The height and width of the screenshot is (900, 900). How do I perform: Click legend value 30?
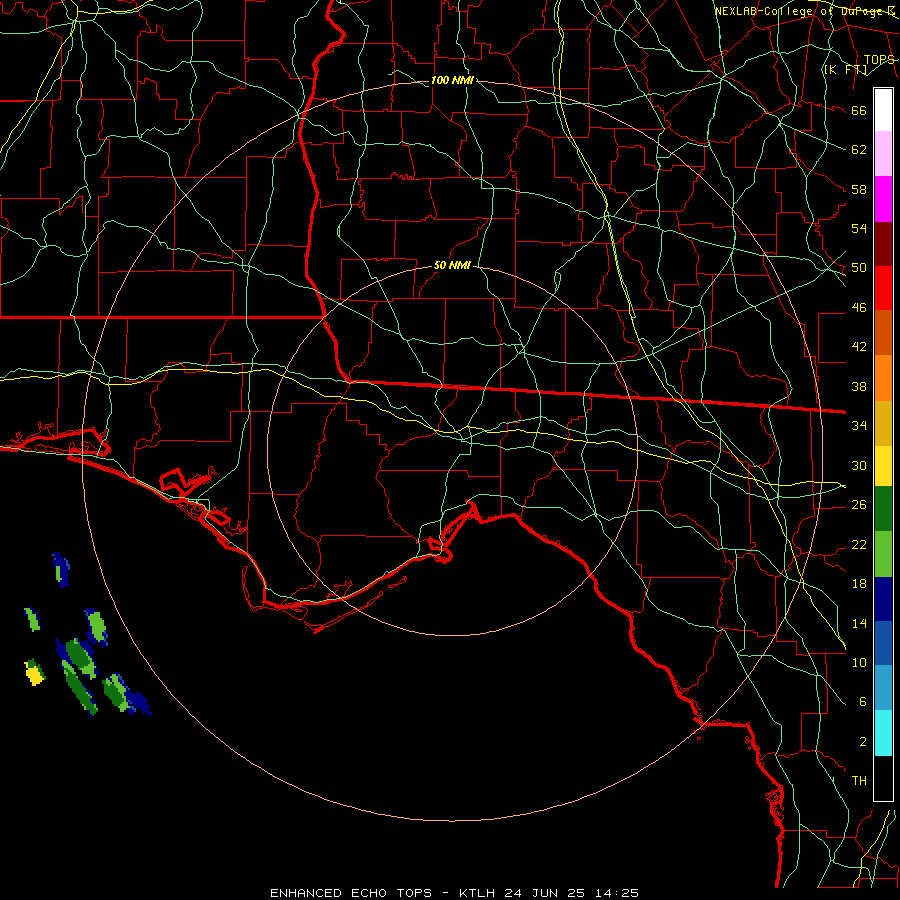point(859,465)
